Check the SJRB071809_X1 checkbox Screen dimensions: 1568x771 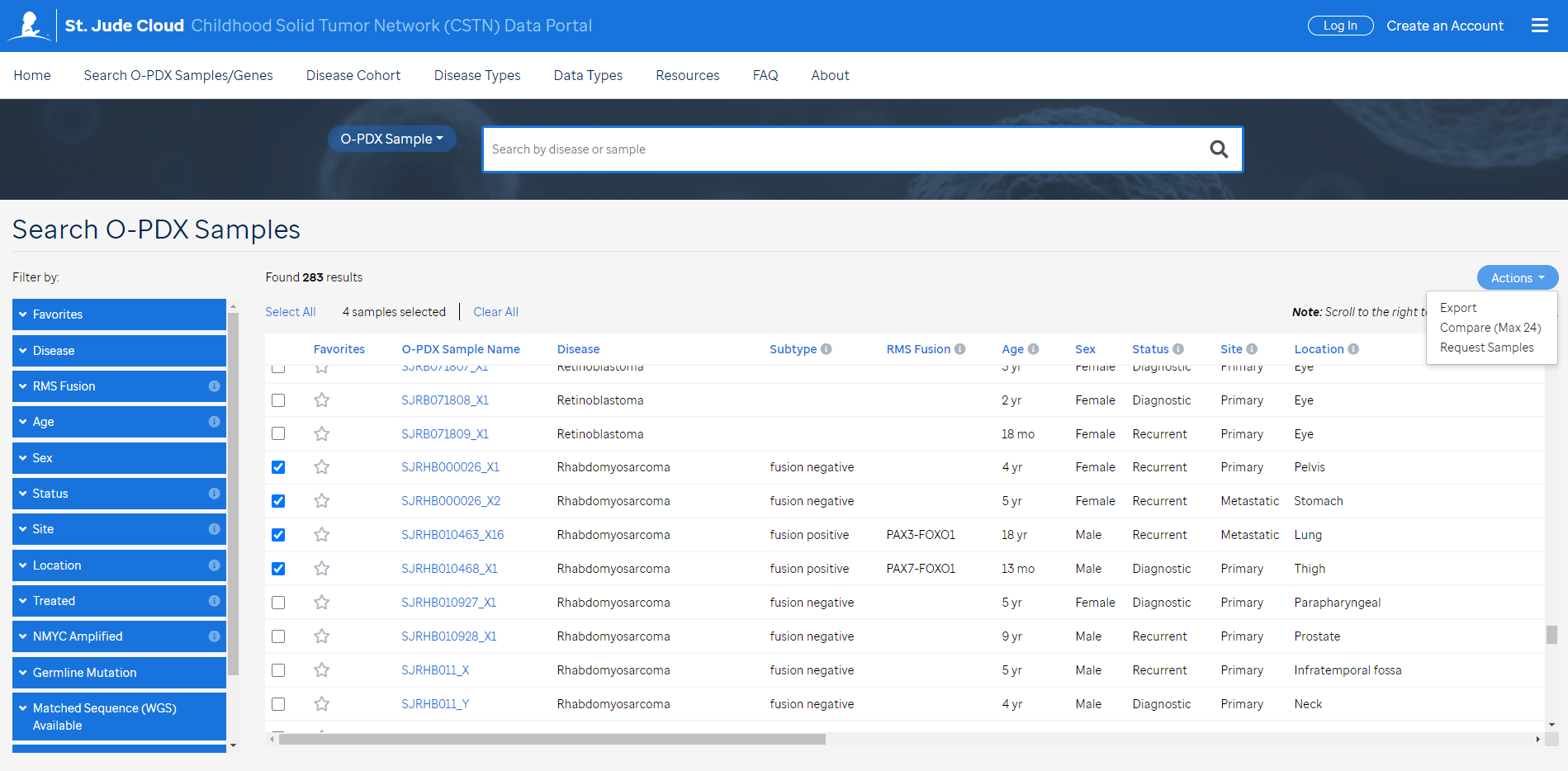click(278, 434)
